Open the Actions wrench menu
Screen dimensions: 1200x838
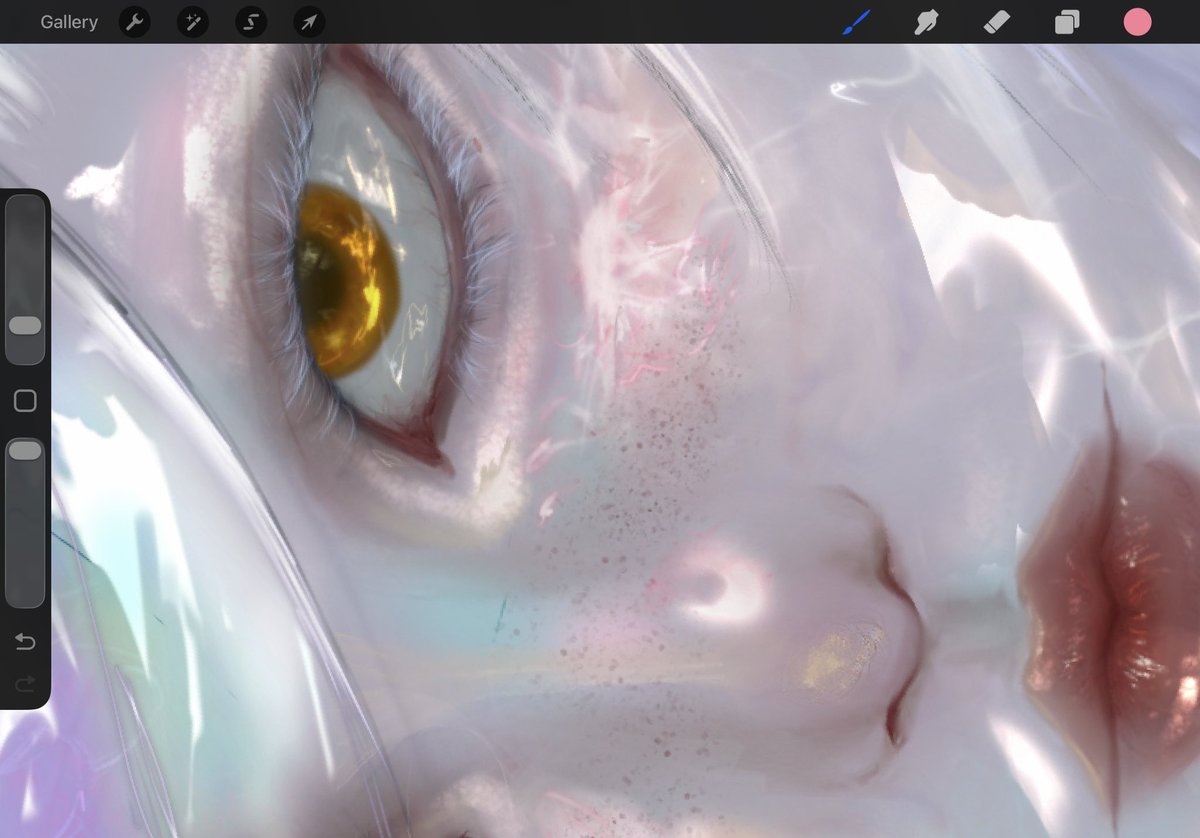pyautogui.click(x=133, y=22)
